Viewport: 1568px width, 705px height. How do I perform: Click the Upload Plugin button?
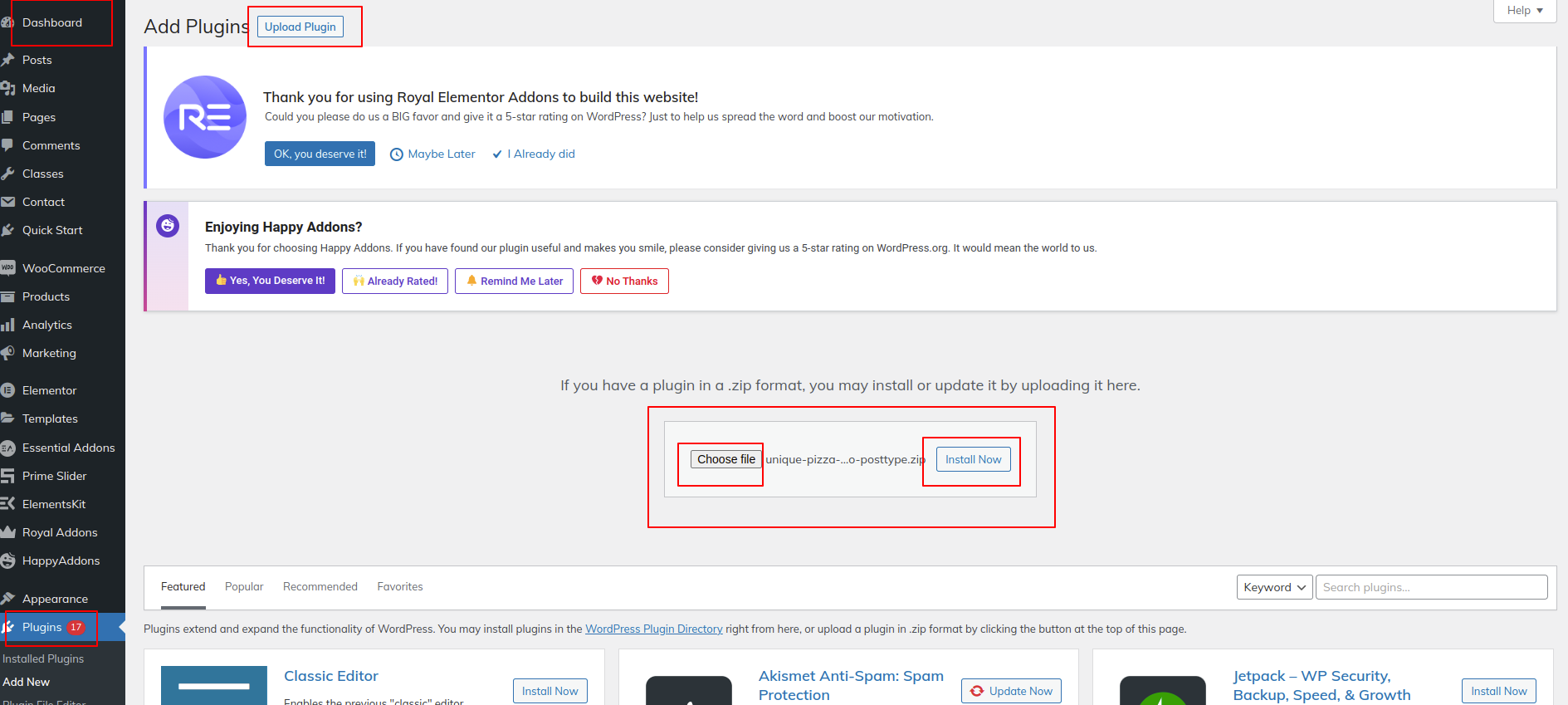point(300,27)
